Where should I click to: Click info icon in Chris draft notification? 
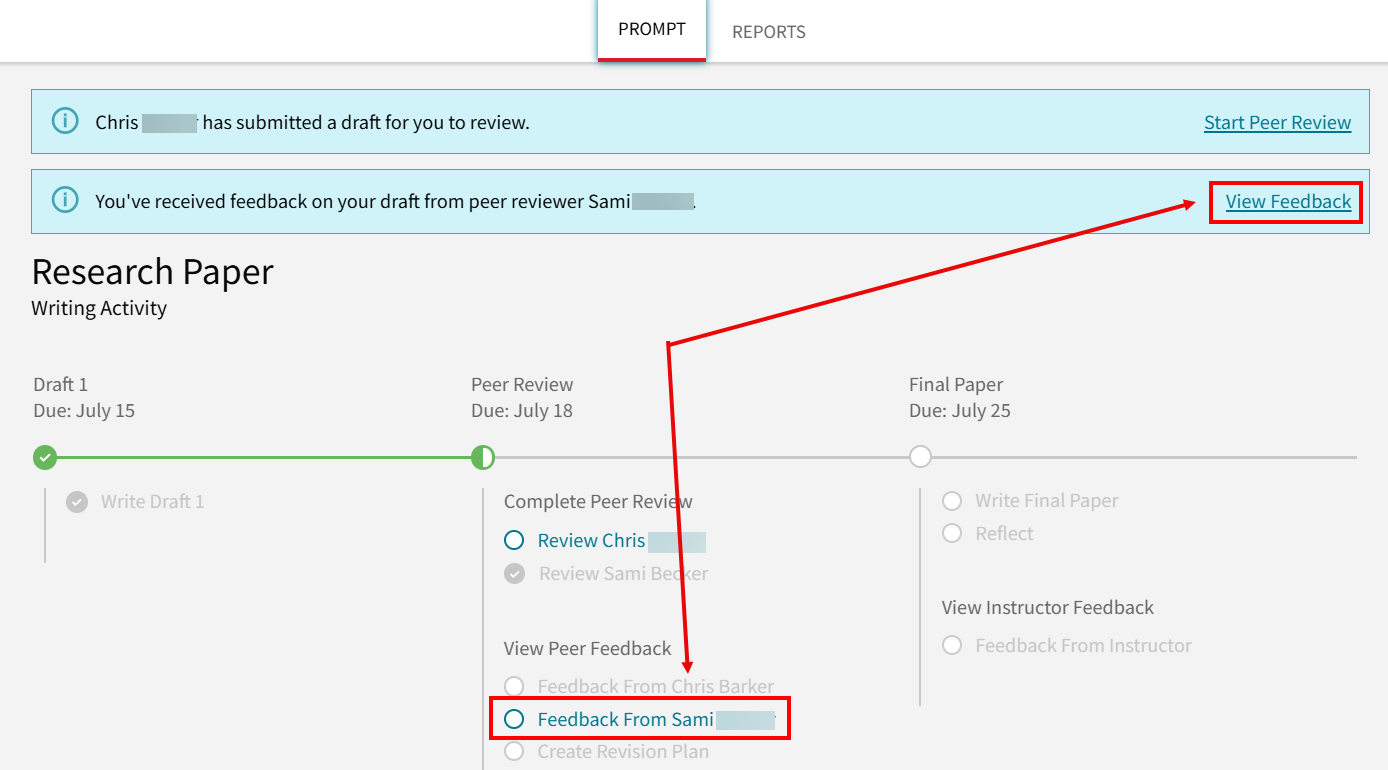click(65, 122)
